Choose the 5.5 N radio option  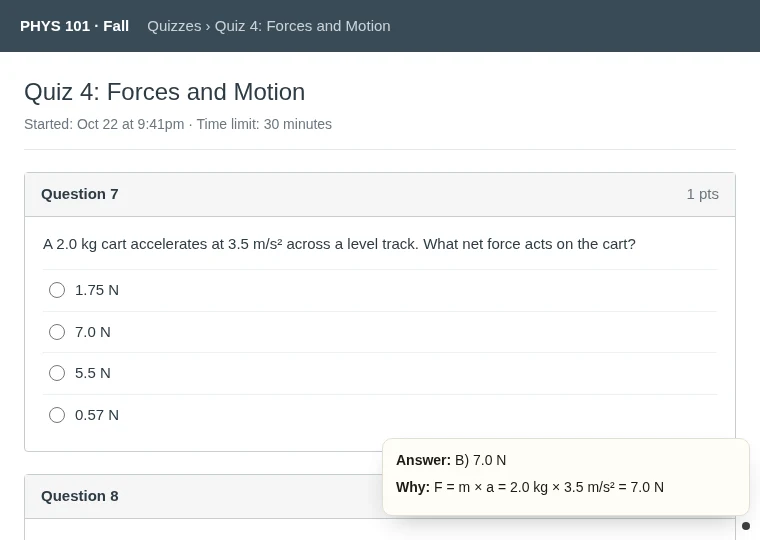pos(57,373)
